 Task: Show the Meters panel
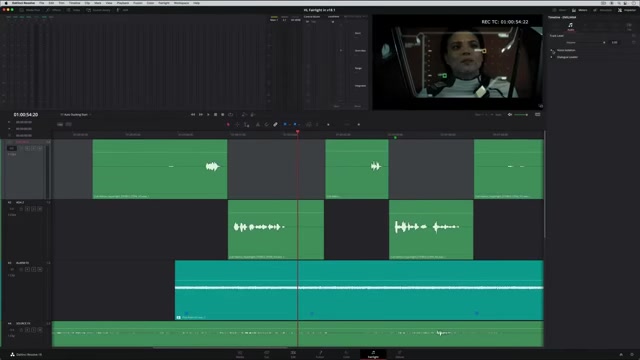pyautogui.click(x=580, y=10)
